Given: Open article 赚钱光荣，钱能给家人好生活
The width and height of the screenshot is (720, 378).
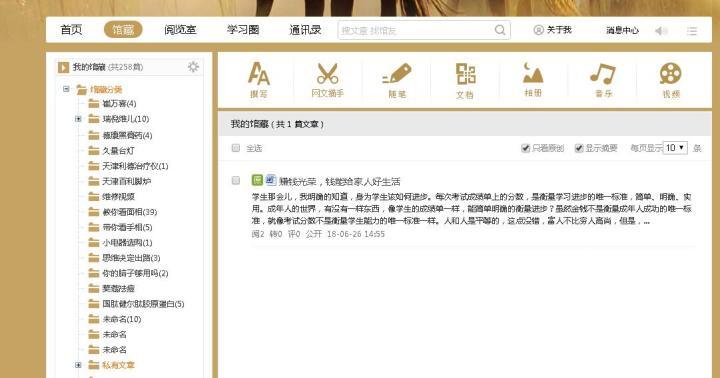Looking at the screenshot, I should (340, 181).
